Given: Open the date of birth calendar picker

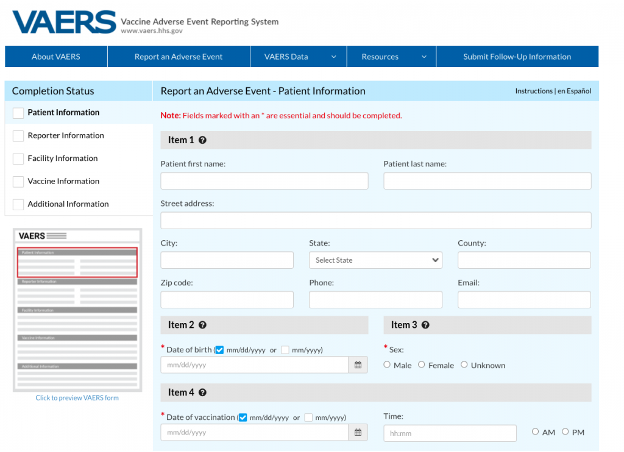Looking at the screenshot, I should [359, 365].
